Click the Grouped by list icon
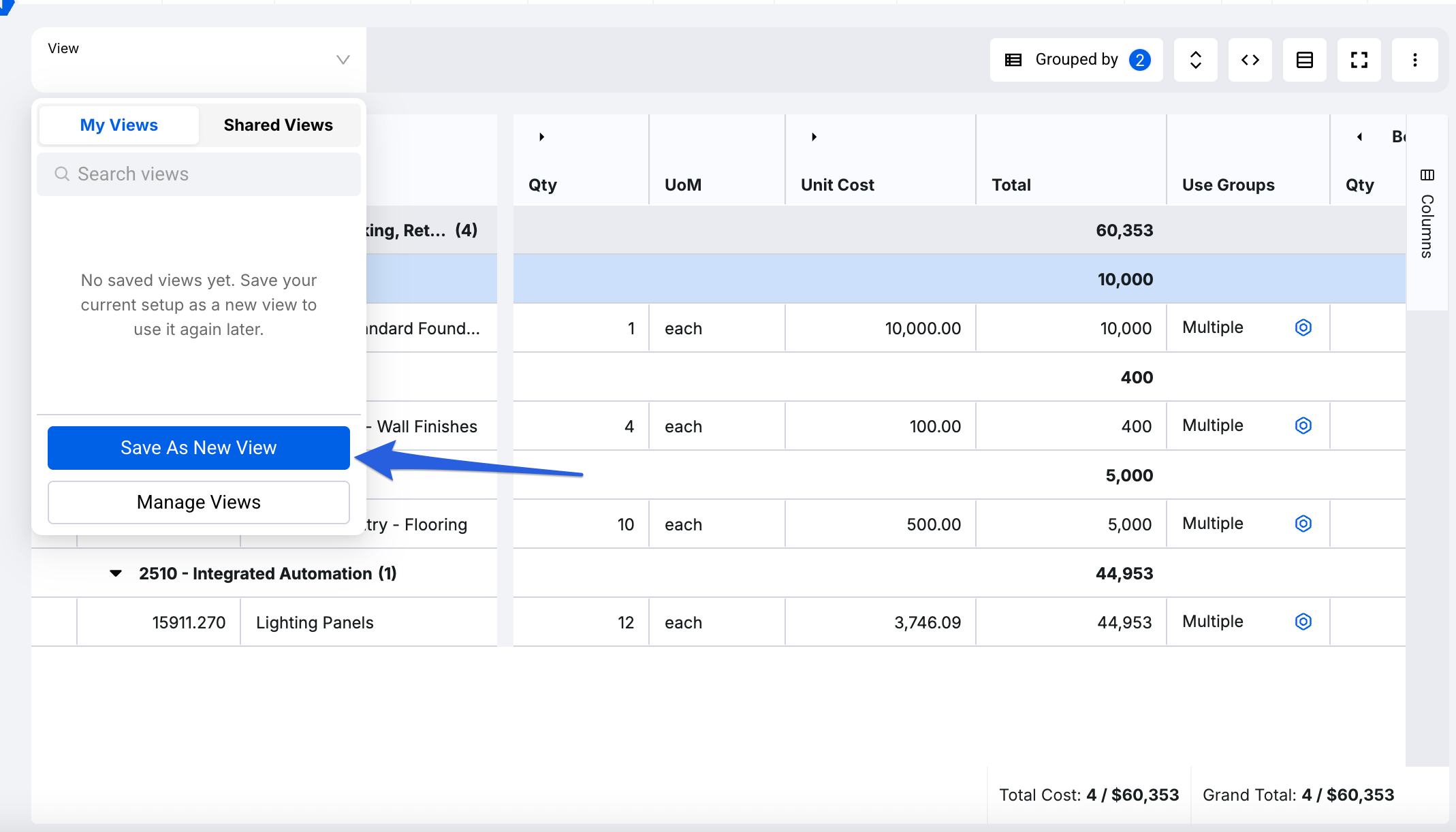 pos(1013,60)
